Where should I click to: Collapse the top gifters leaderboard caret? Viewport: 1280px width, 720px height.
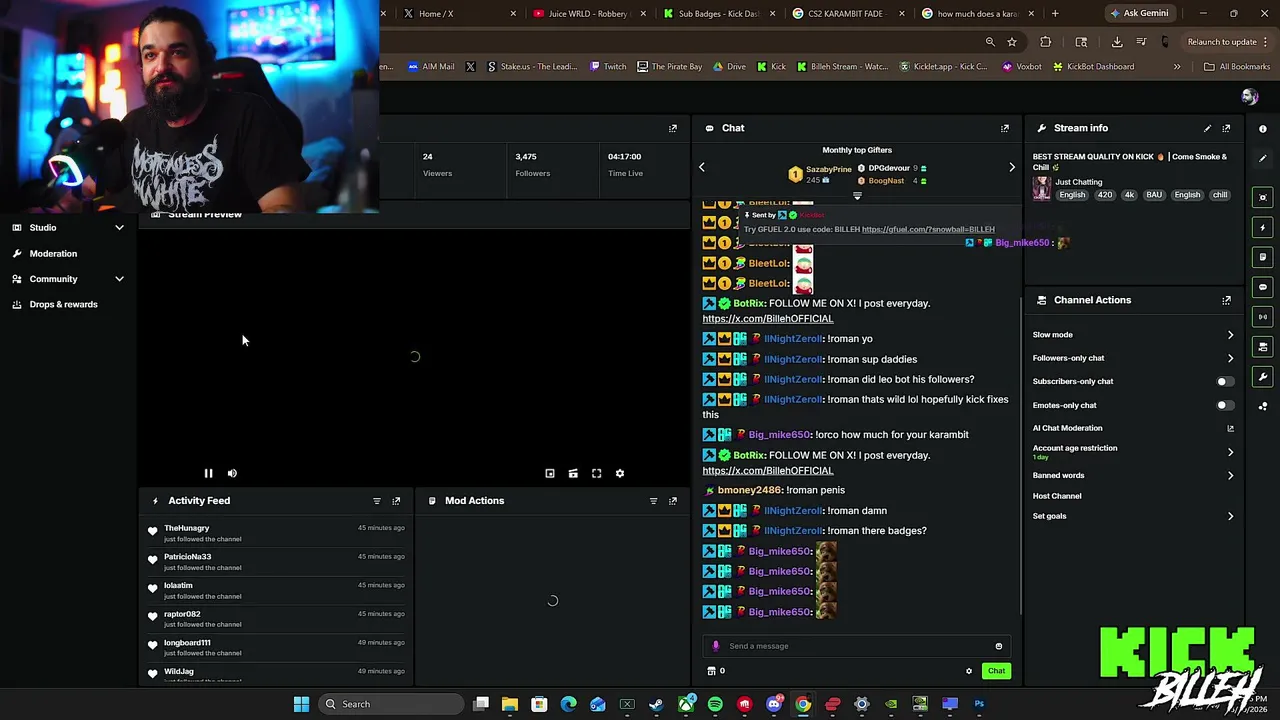pos(857,196)
